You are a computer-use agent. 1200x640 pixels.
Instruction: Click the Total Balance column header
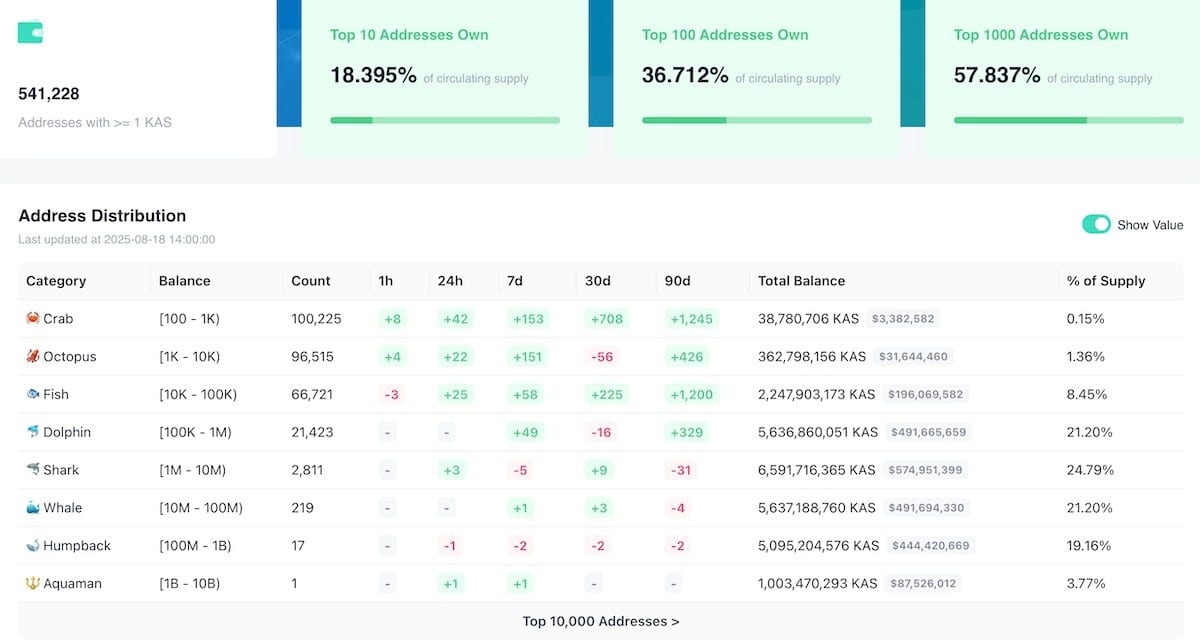pos(802,281)
